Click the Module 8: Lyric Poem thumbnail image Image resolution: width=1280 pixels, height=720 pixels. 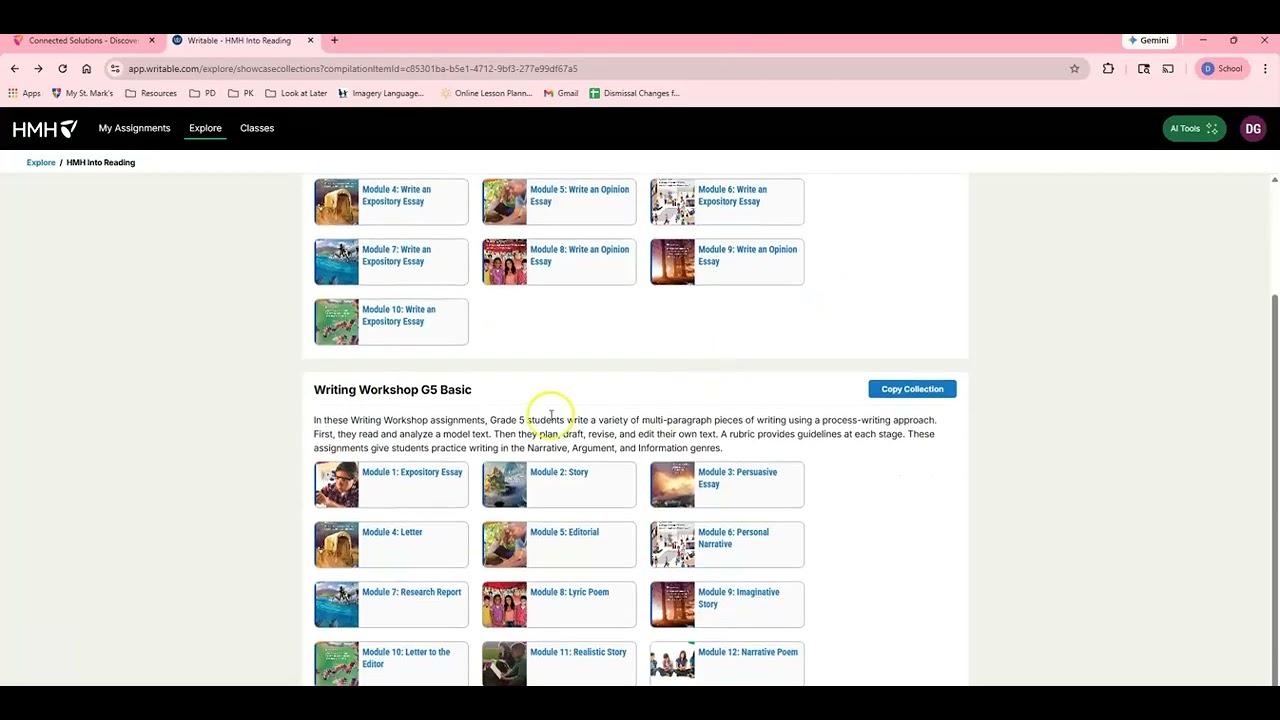pos(504,605)
